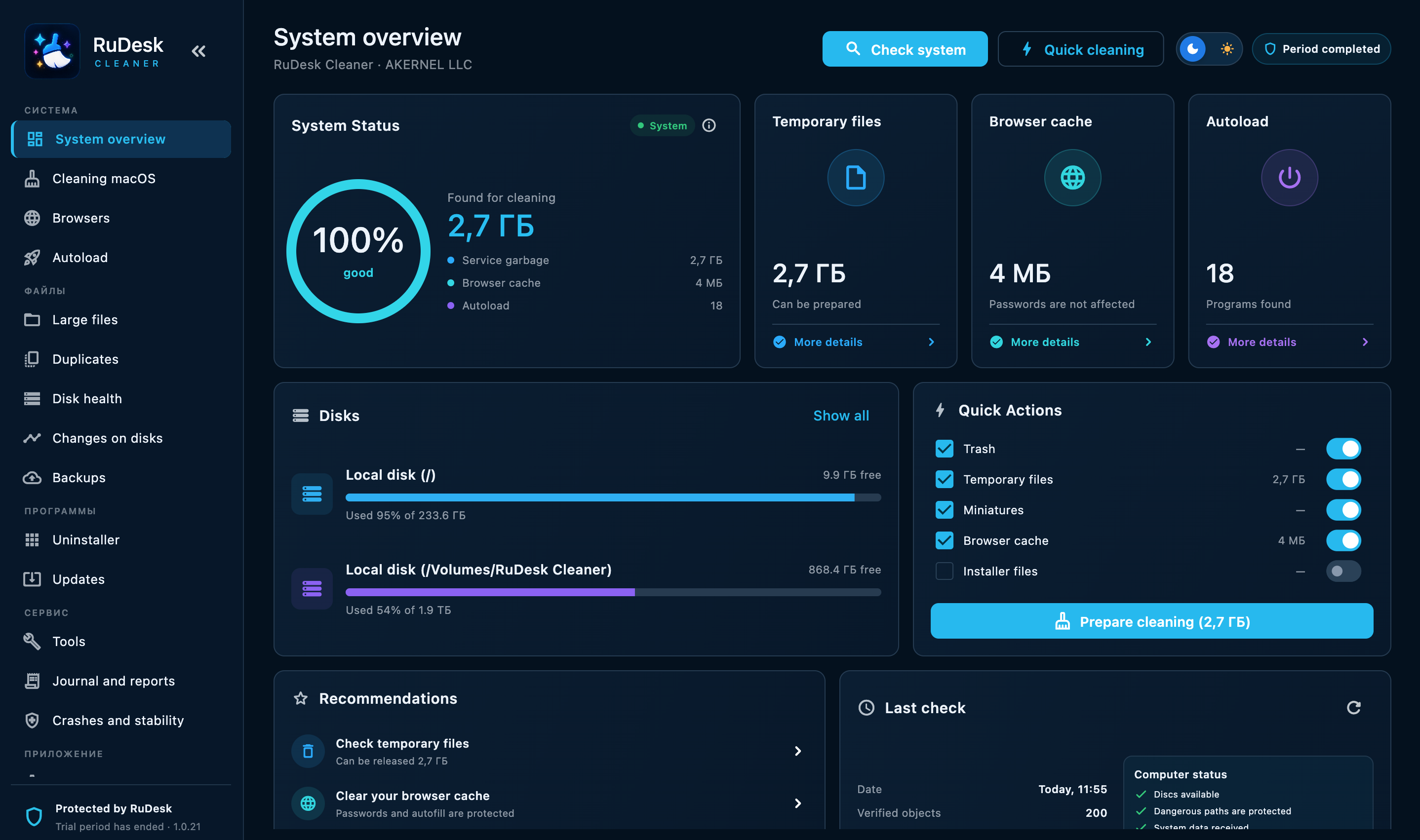Click Local disk (/) usage bar

pos(613,497)
